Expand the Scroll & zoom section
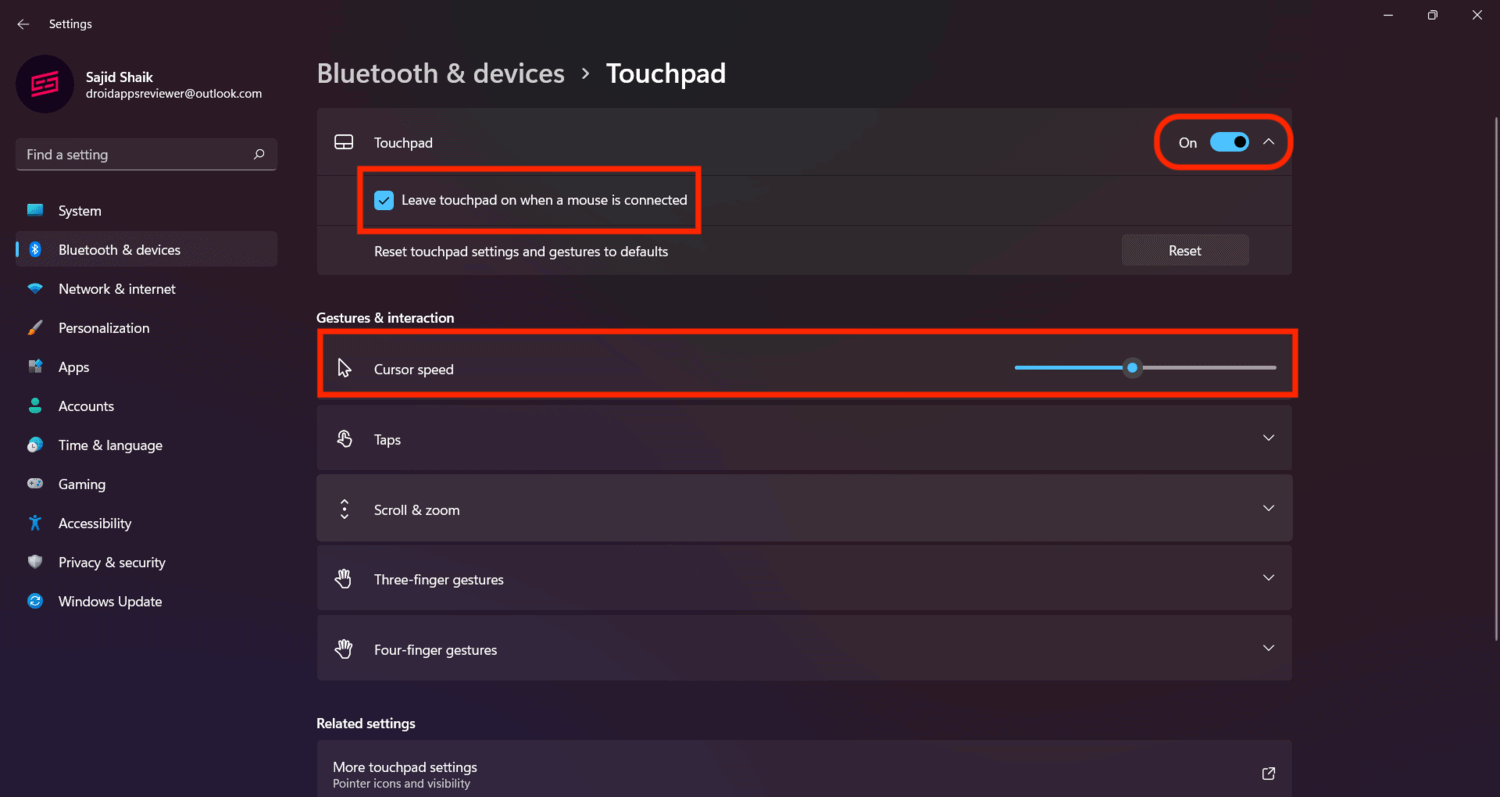This screenshot has width=1500, height=797. coord(1268,508)
